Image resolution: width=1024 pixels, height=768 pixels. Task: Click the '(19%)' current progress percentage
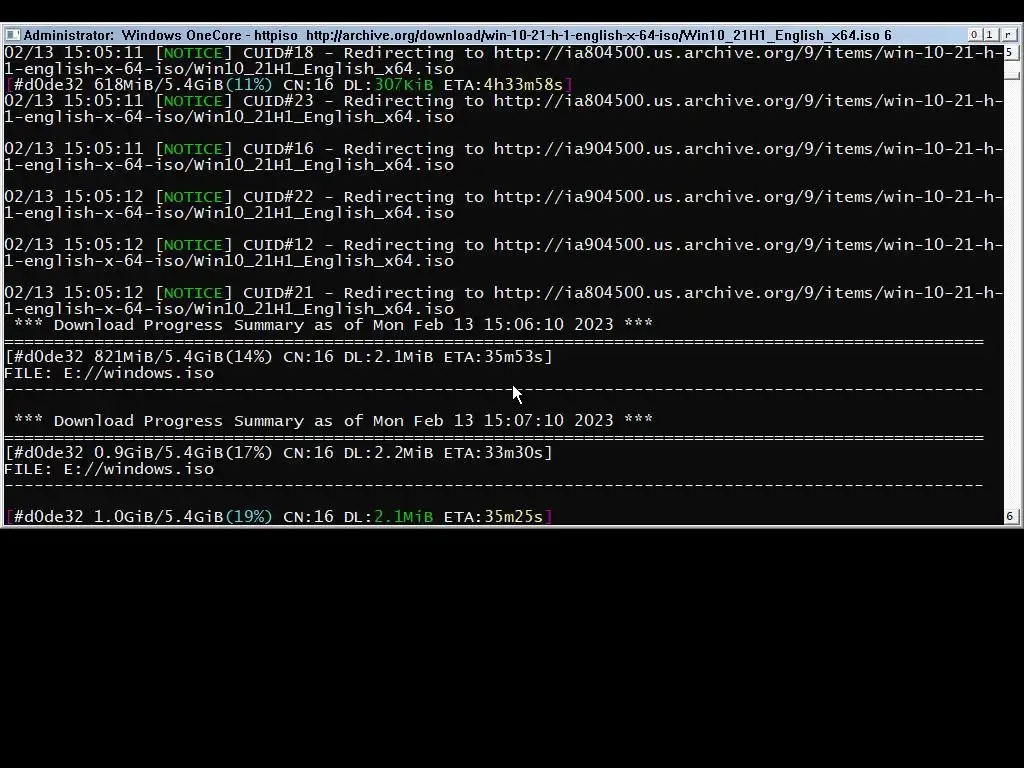coord(248,517)
